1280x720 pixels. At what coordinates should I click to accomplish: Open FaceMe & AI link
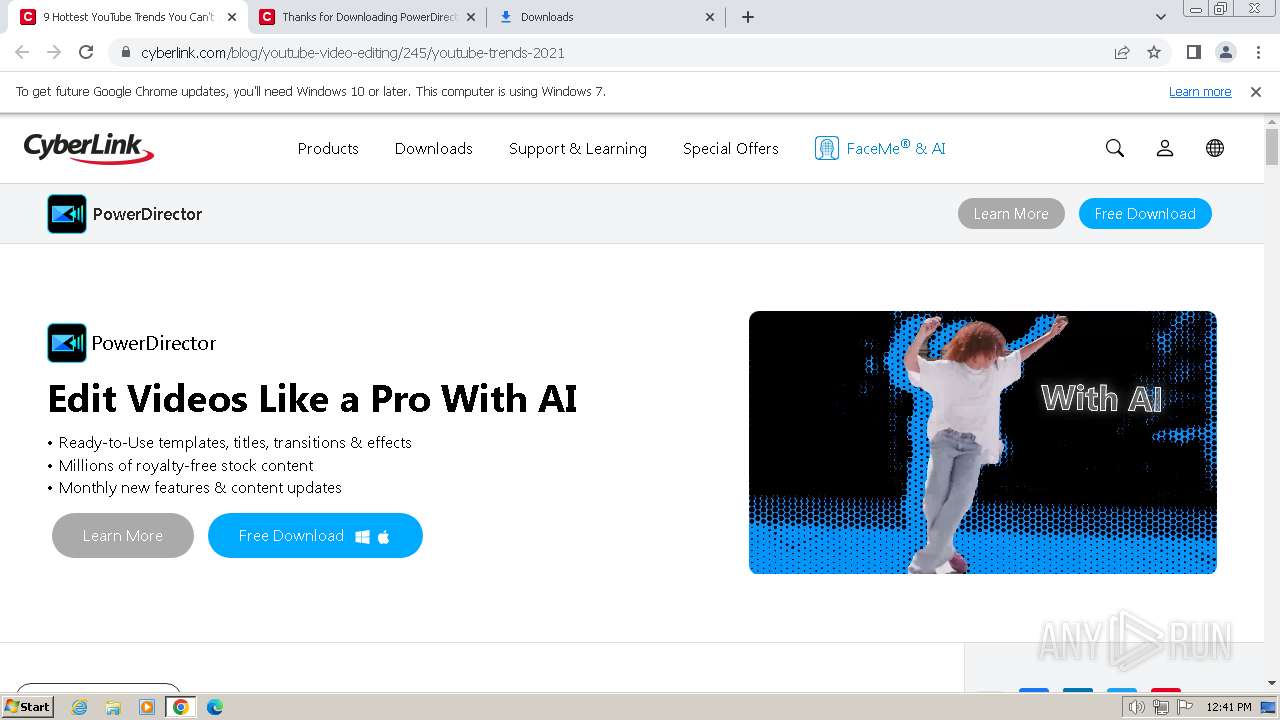click(x=896, y=149)
